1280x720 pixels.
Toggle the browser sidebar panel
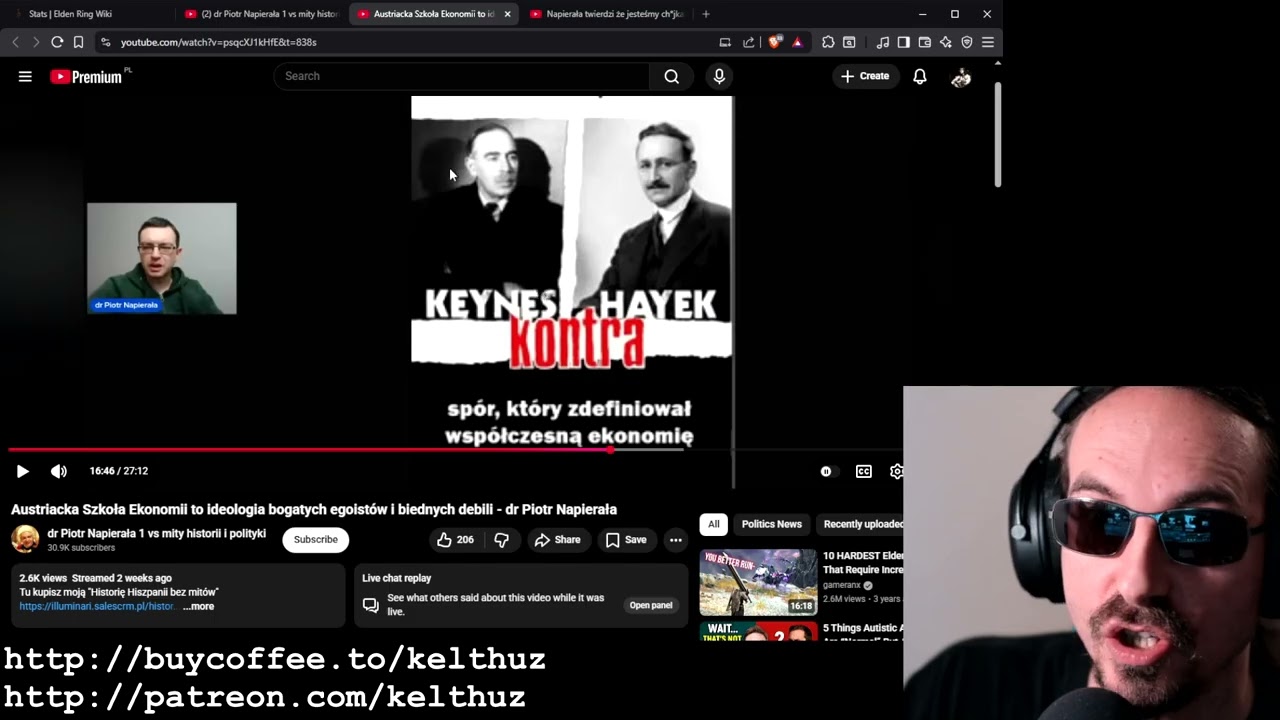coord(904,42)
